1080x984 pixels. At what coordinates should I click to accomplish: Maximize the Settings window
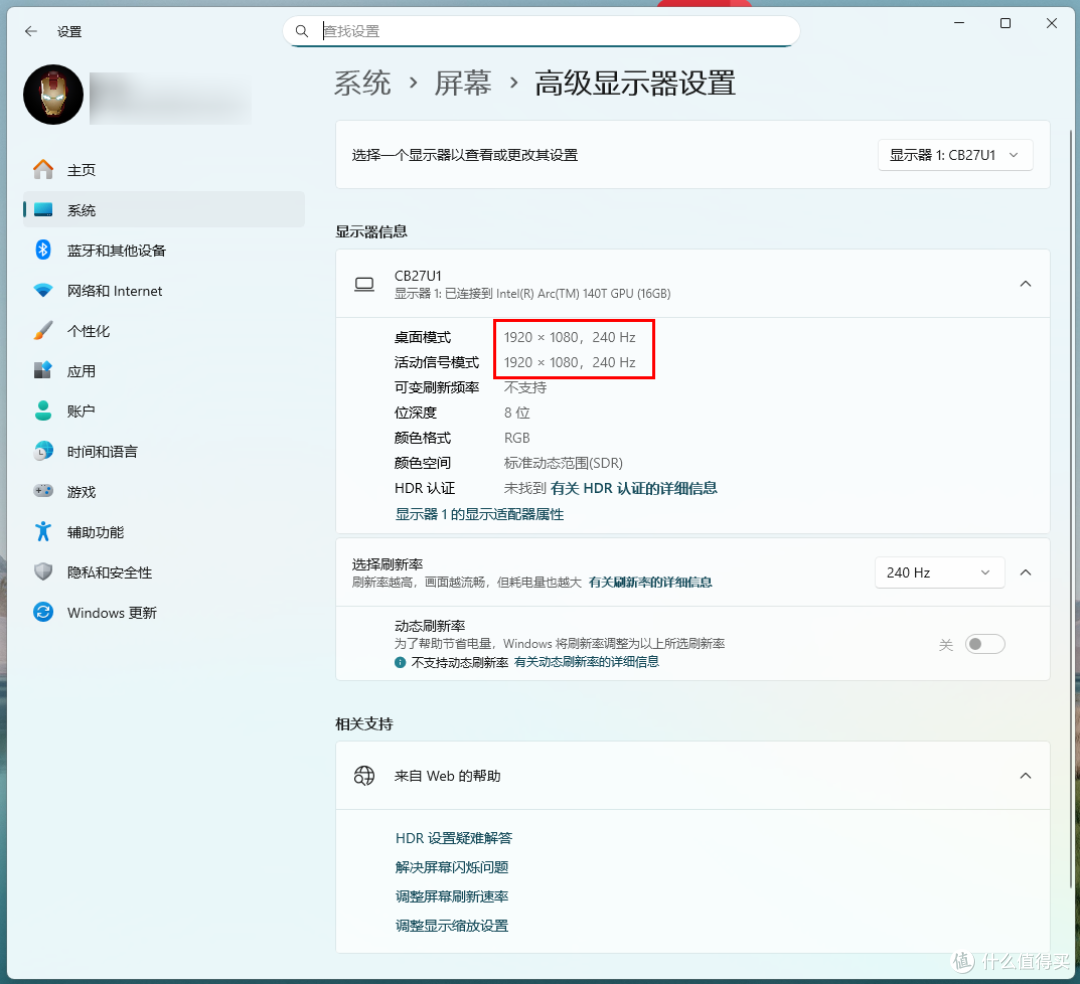(x=1005, y=23)
